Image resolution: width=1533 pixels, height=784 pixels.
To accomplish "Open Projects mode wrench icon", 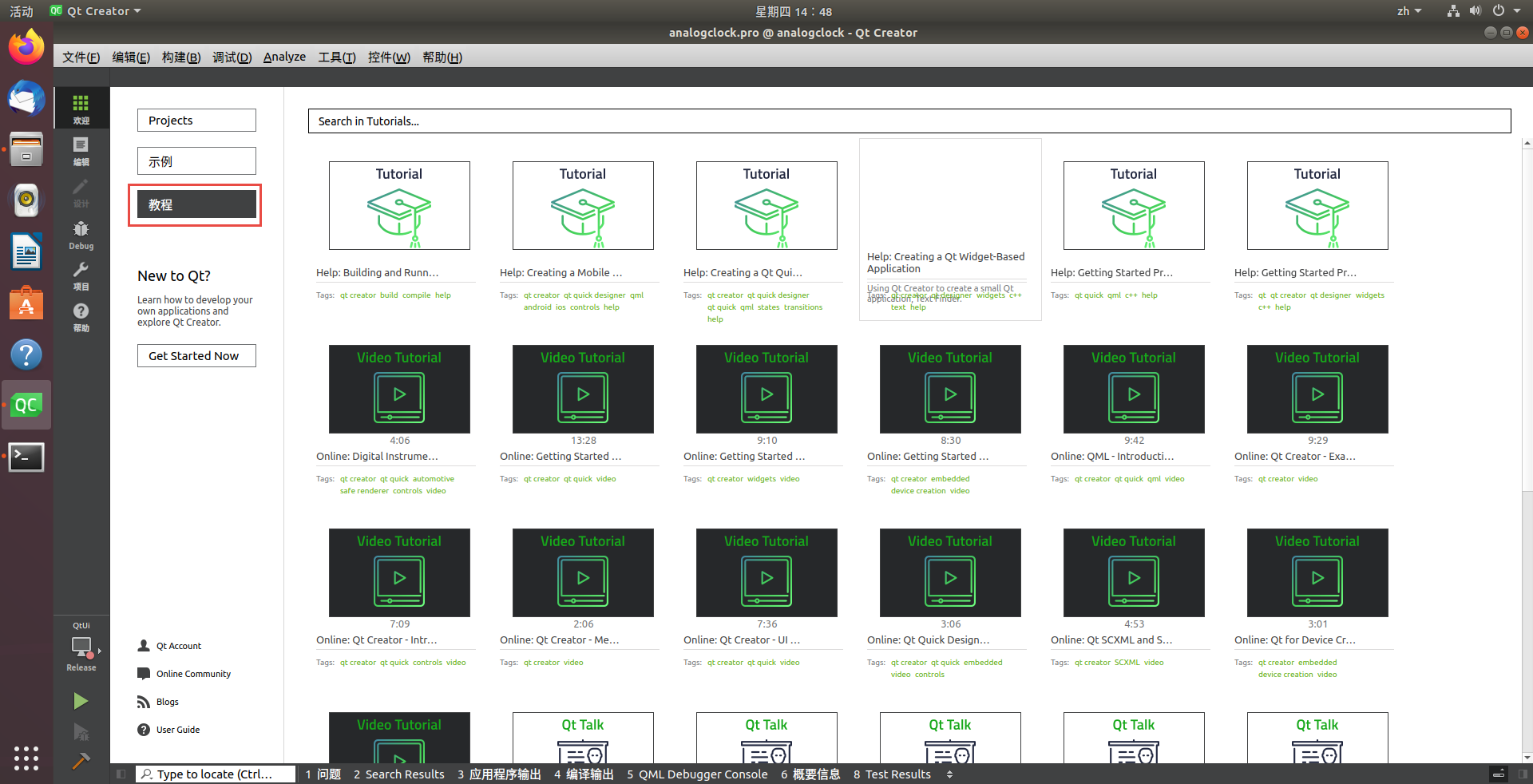I will point(81,275).
